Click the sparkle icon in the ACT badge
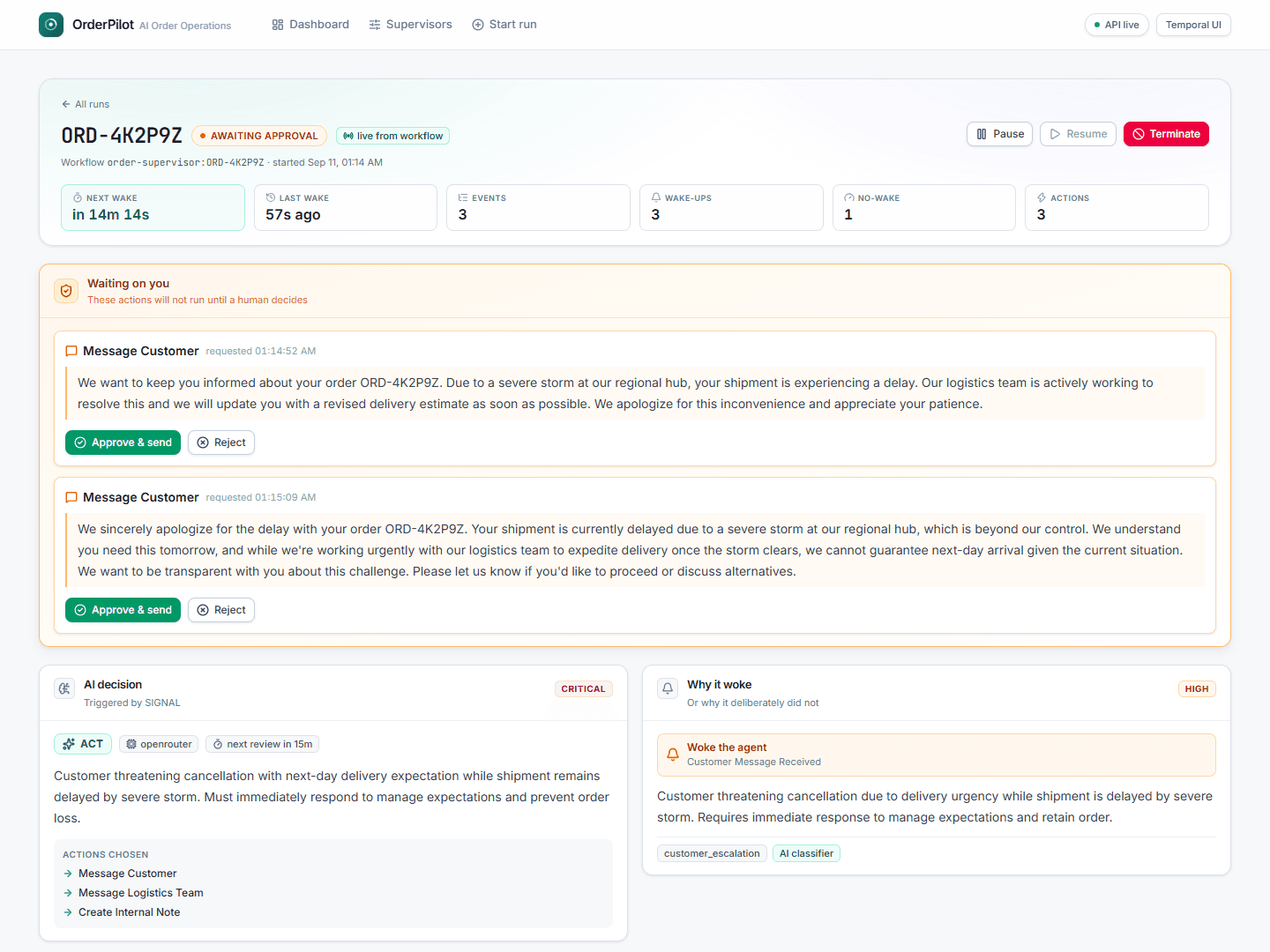The image size is (1270, 952). pos(69,744)
